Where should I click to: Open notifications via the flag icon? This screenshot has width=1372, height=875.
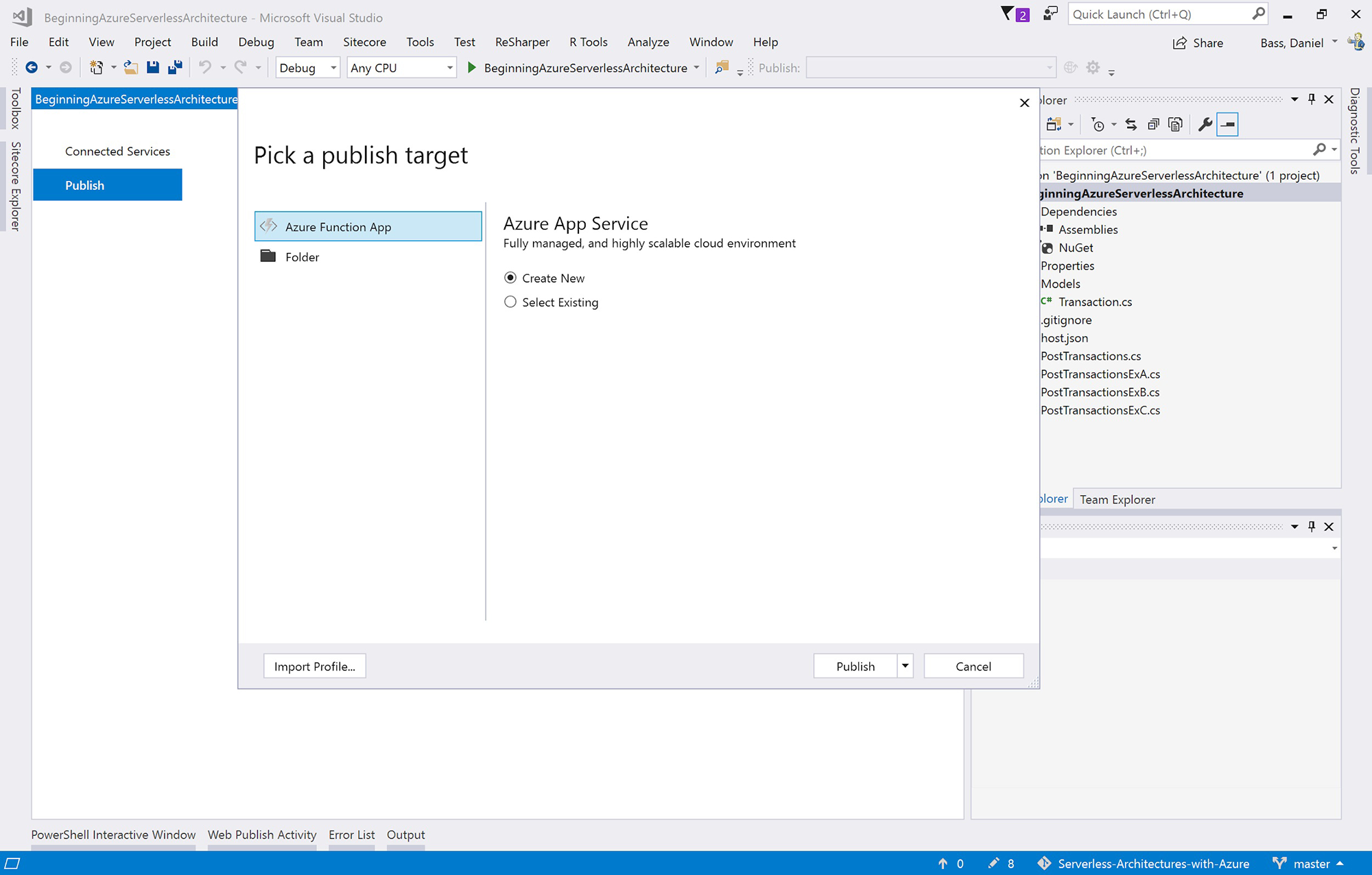(x=1007, y=14)
